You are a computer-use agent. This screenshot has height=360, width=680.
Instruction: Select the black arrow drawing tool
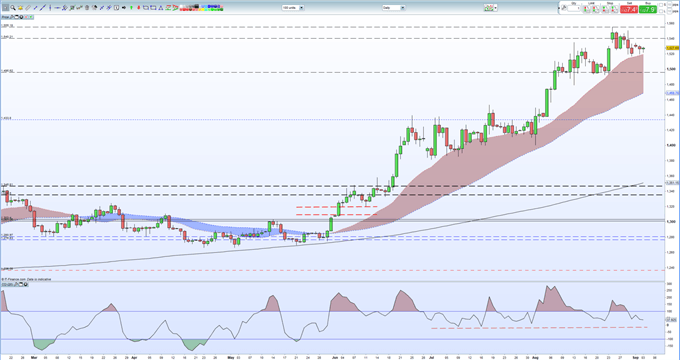pos(124,8)
